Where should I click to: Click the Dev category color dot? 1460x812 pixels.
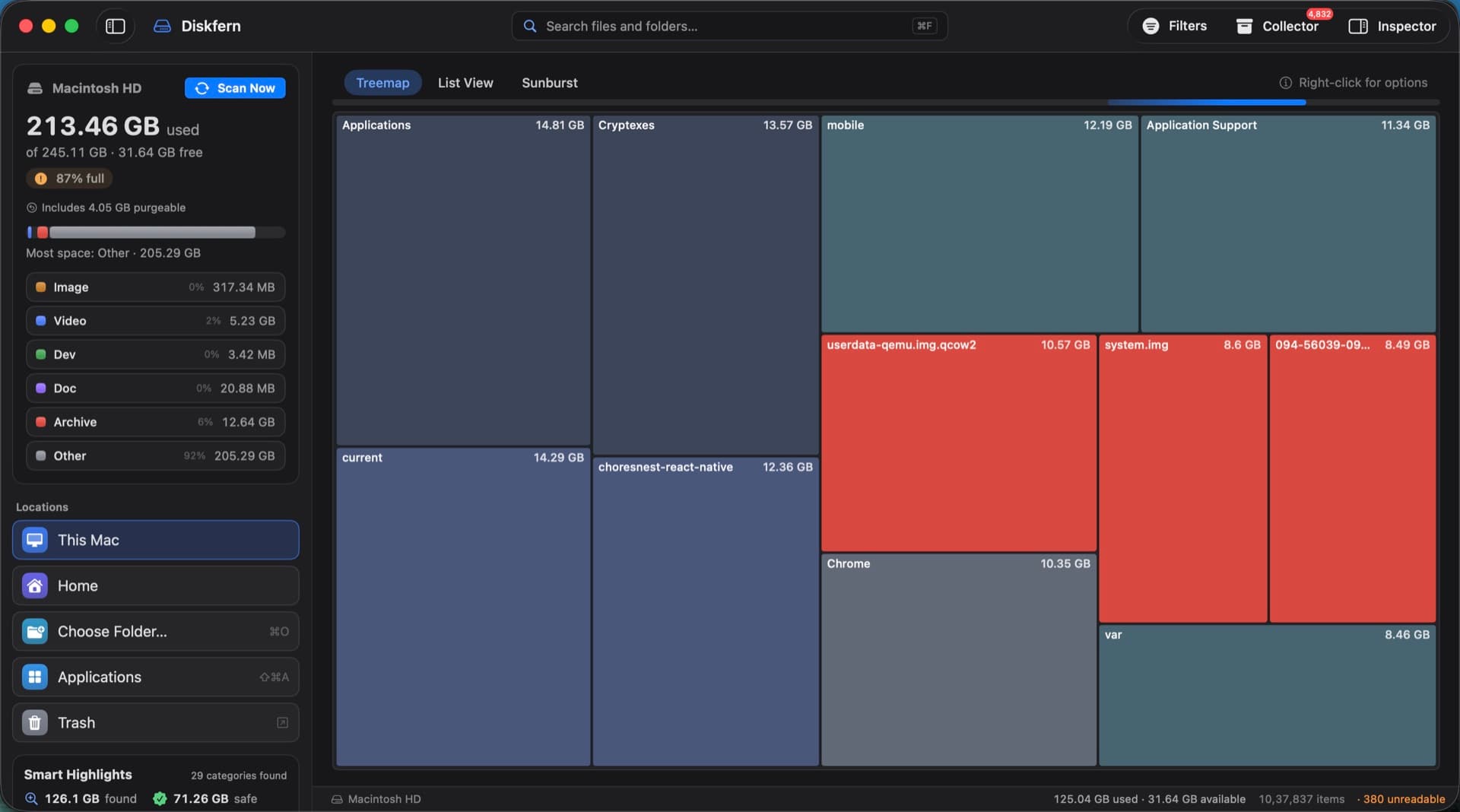pos(41,354)
